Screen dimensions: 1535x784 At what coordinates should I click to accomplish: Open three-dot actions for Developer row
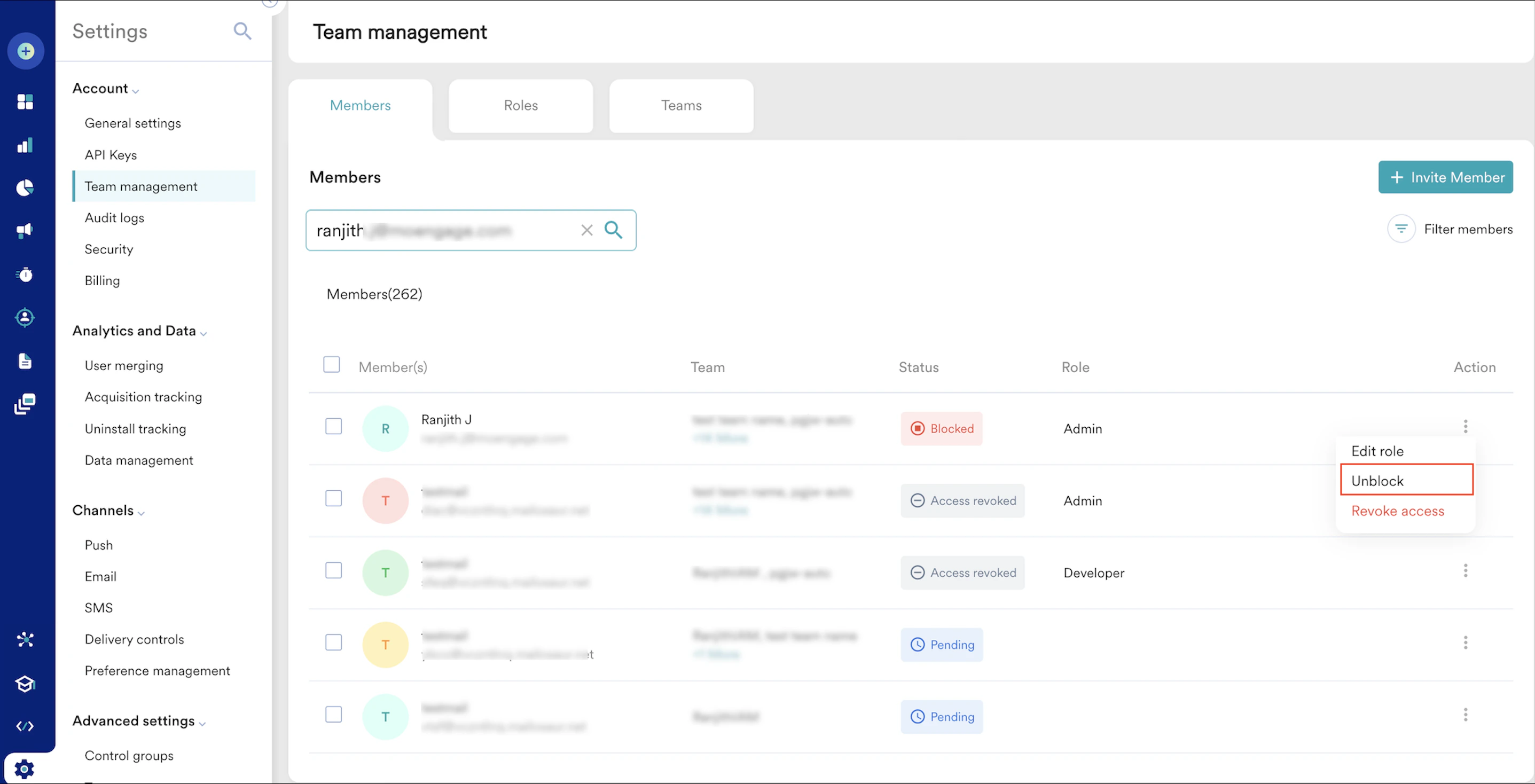tap(1464, 571)
